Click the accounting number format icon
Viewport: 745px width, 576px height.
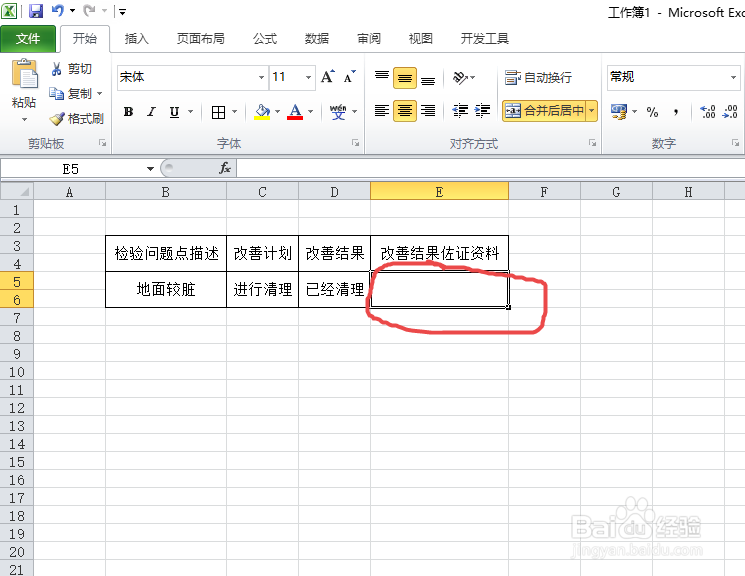(x=619, y=112)
